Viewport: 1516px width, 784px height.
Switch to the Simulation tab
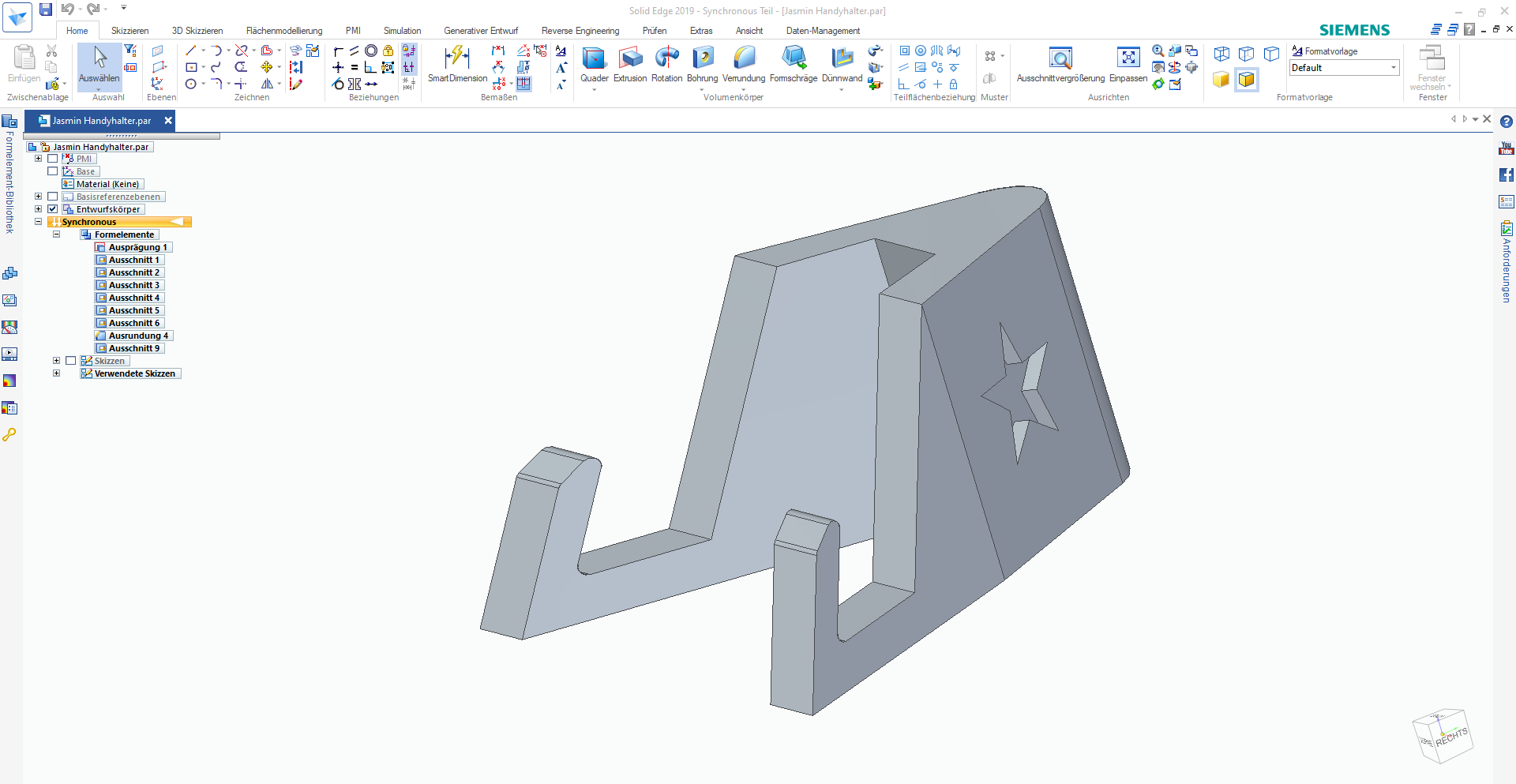click(402, 31)
